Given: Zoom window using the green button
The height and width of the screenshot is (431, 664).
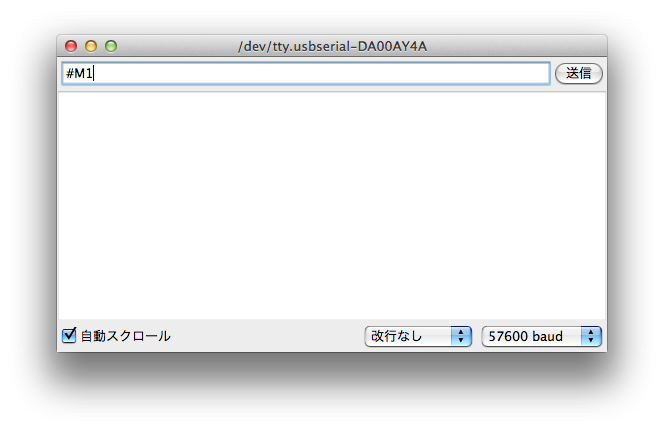Looking at the screenshot, I should tap(111, 46).
